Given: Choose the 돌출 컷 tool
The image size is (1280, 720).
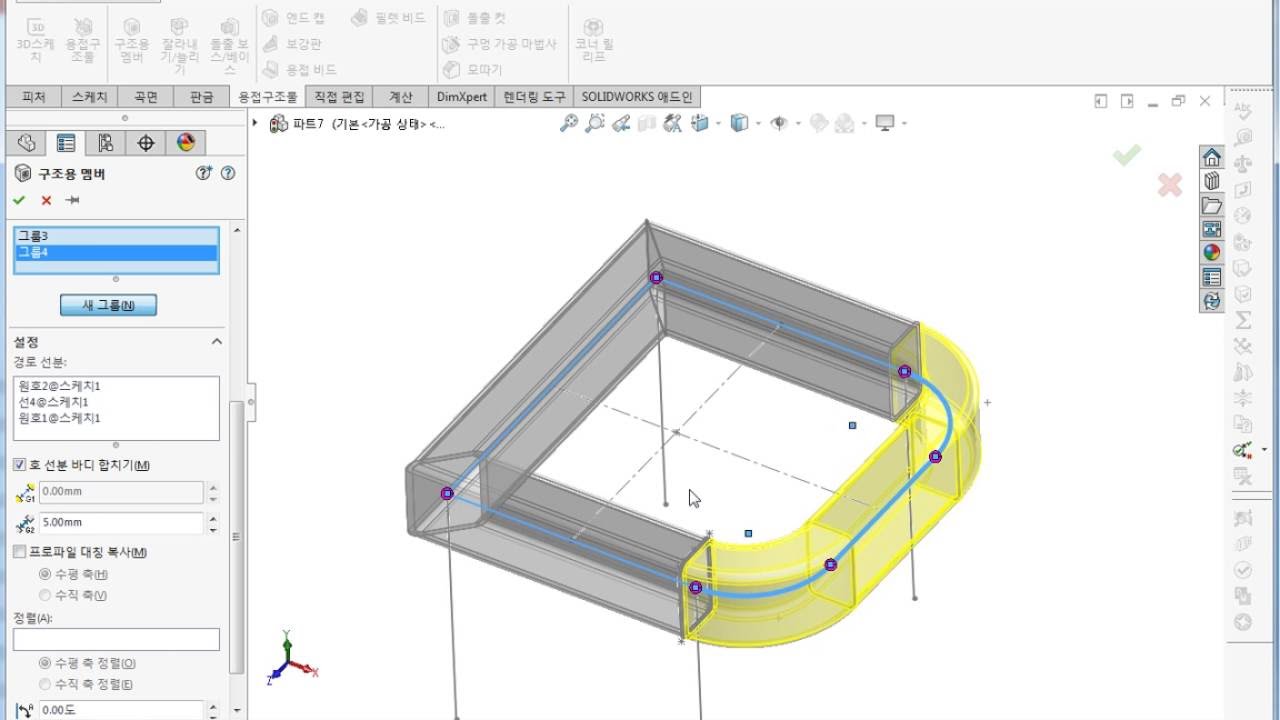Looking at the screenshot, I should [475, 18].
